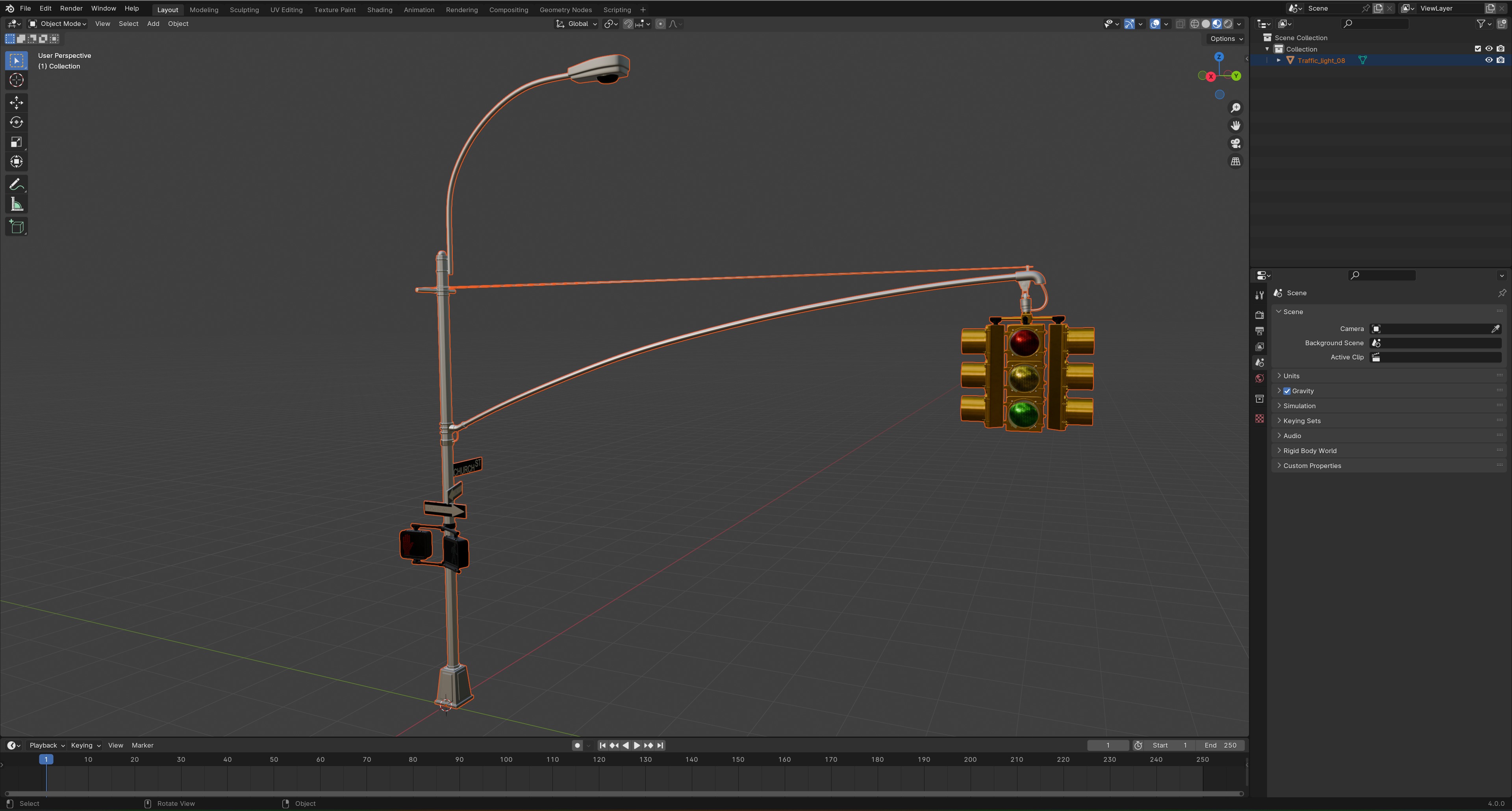Toggle X-ray mode
The width and height of the screenshot is (1512, 811).
click(x=1180, y=24)
